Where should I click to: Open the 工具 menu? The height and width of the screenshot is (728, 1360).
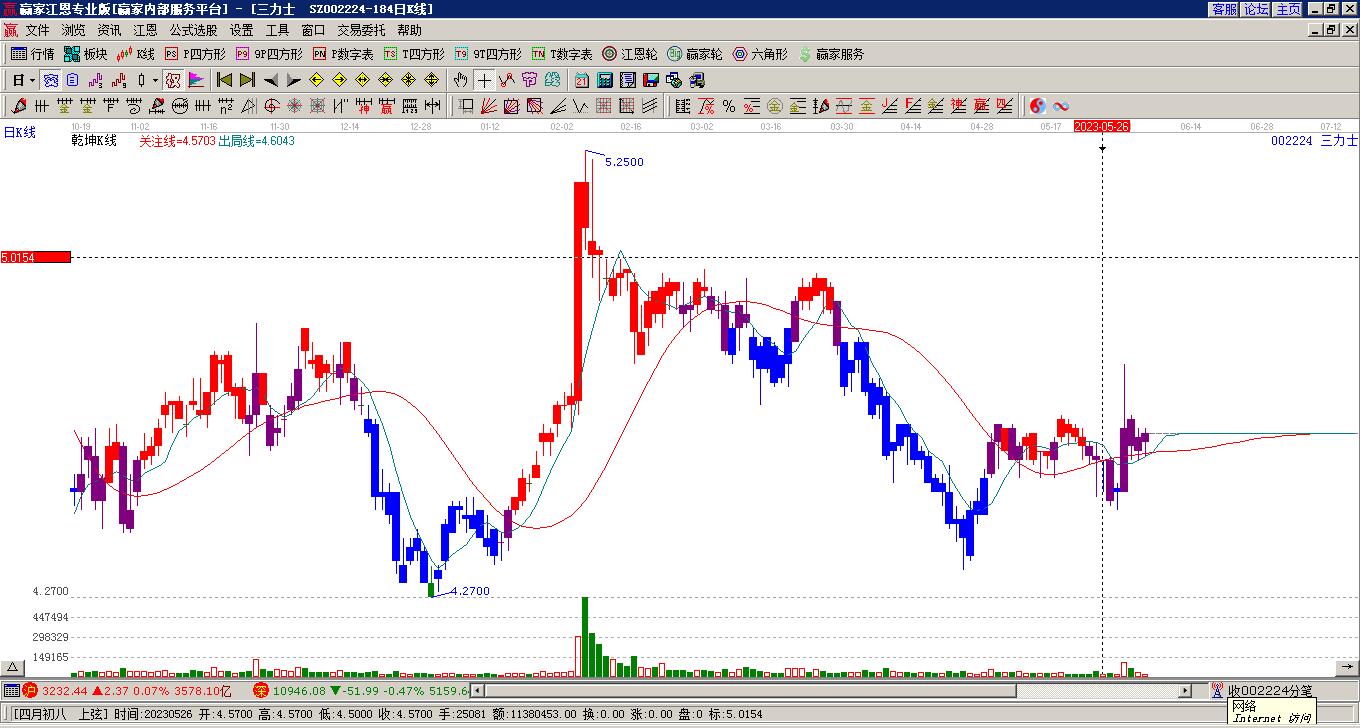coord(277,31)
